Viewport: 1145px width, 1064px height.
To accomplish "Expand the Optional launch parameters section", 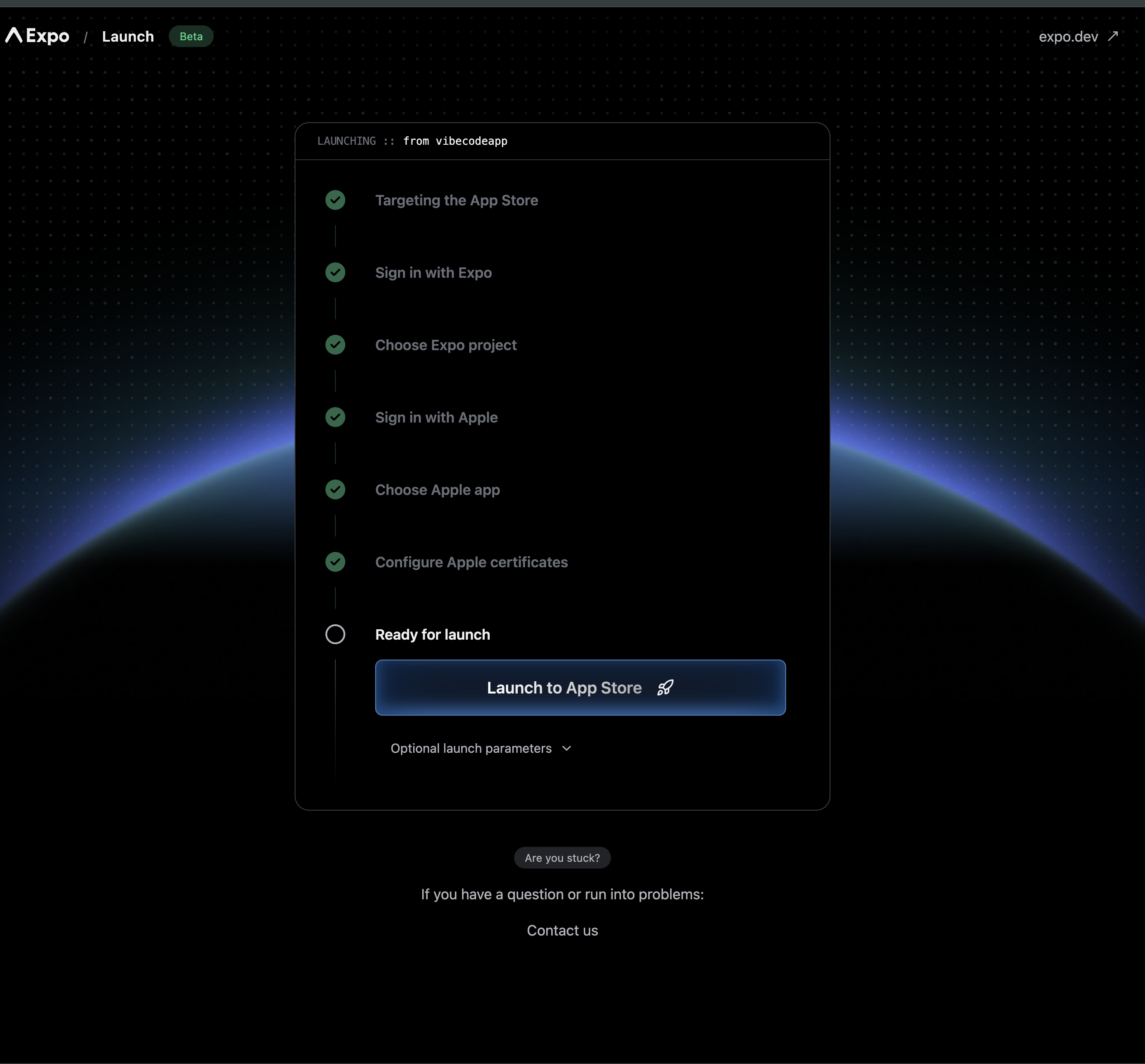I will [x=471, y=748].
